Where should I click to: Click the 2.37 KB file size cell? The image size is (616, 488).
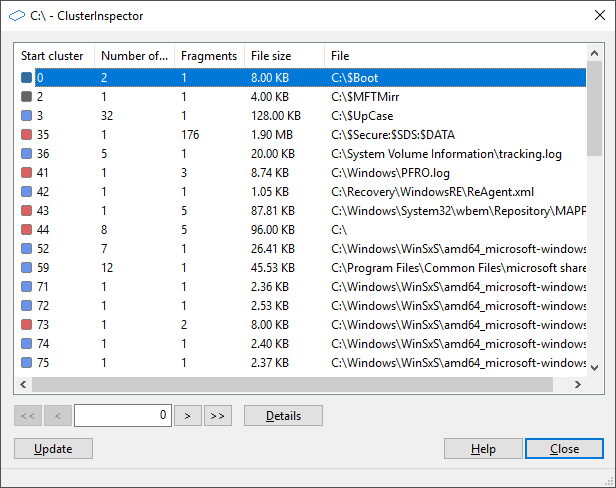(x=270, y=363)
